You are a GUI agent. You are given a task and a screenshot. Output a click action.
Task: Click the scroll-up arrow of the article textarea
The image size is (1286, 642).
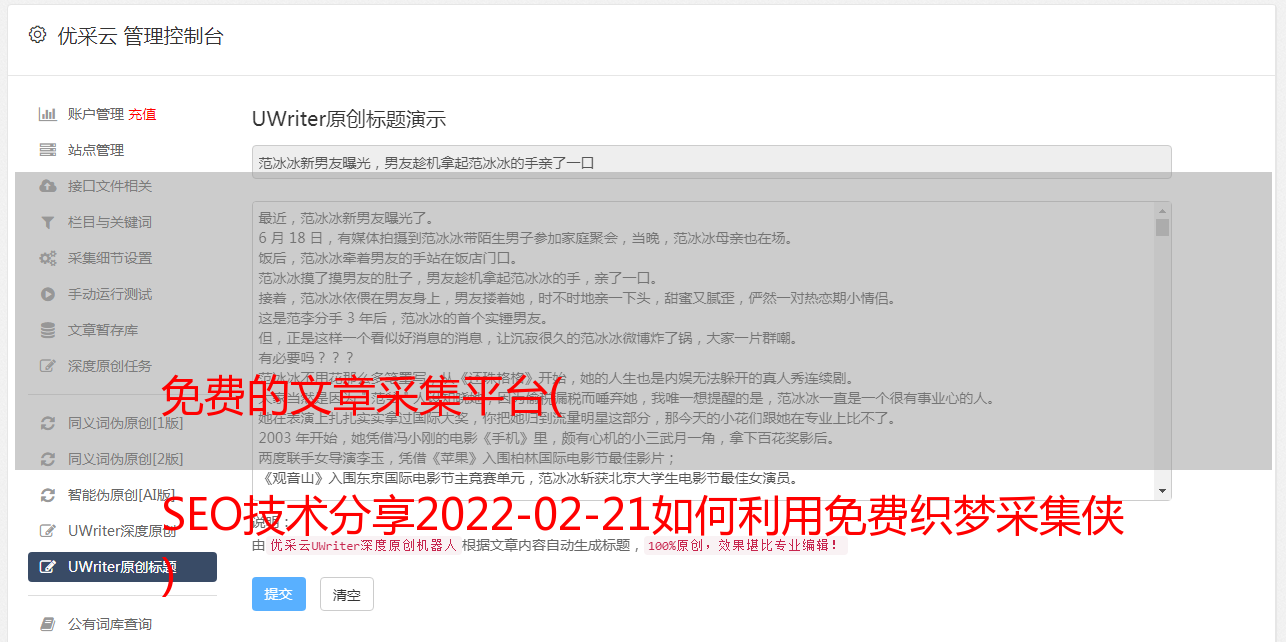pyautogui.click(x=1162, y=211)
